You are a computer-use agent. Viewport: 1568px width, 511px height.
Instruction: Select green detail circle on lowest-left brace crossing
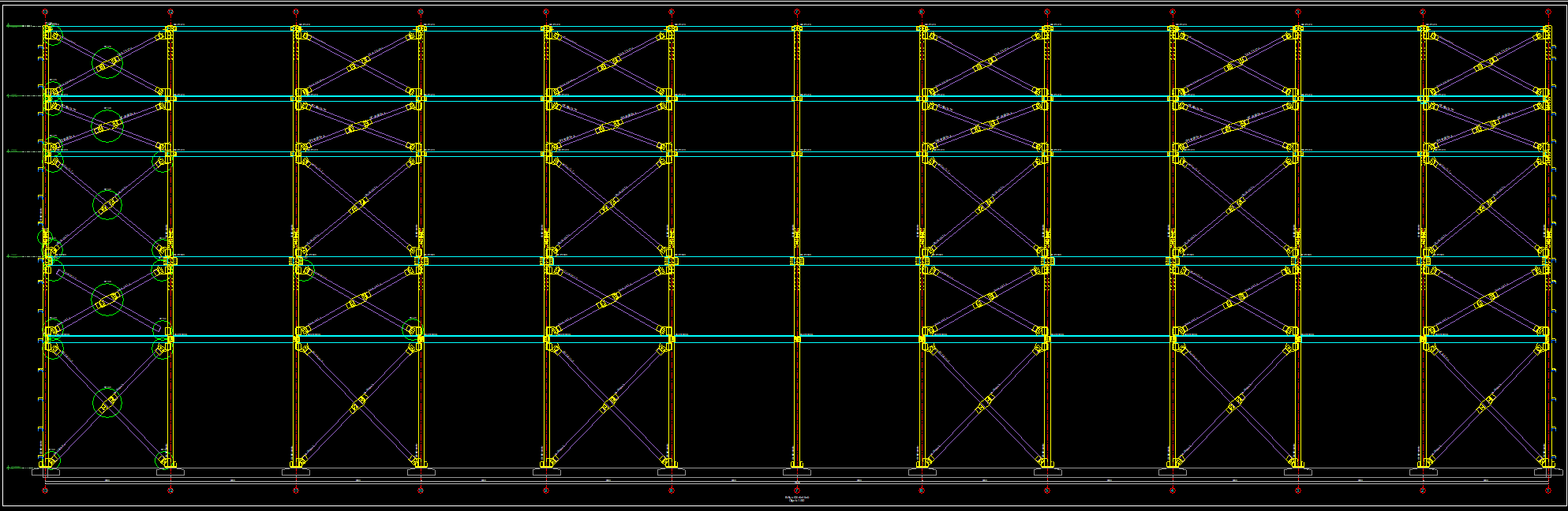(107, 403)
